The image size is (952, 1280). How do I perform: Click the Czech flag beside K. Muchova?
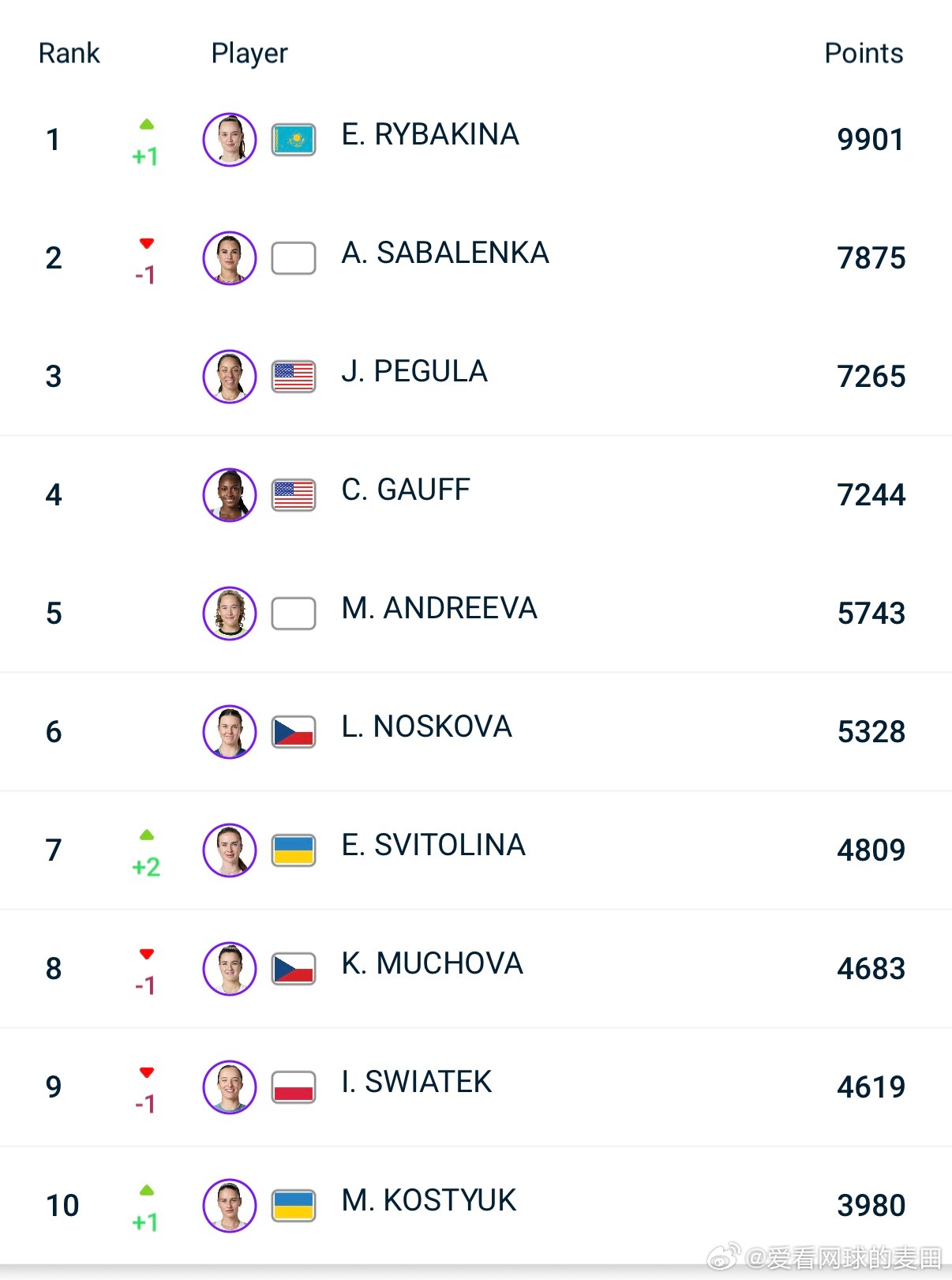(x=294, y=969)
